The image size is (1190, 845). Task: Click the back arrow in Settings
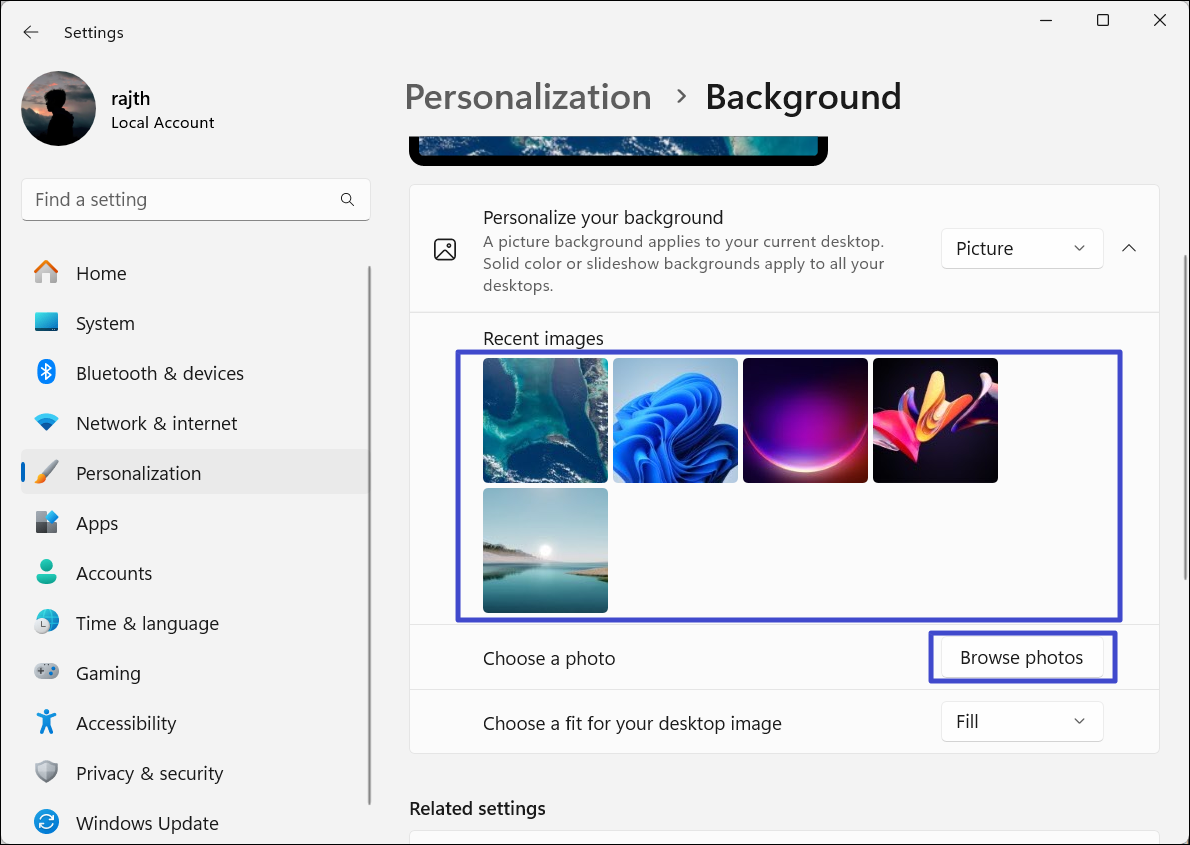(31, 32)
